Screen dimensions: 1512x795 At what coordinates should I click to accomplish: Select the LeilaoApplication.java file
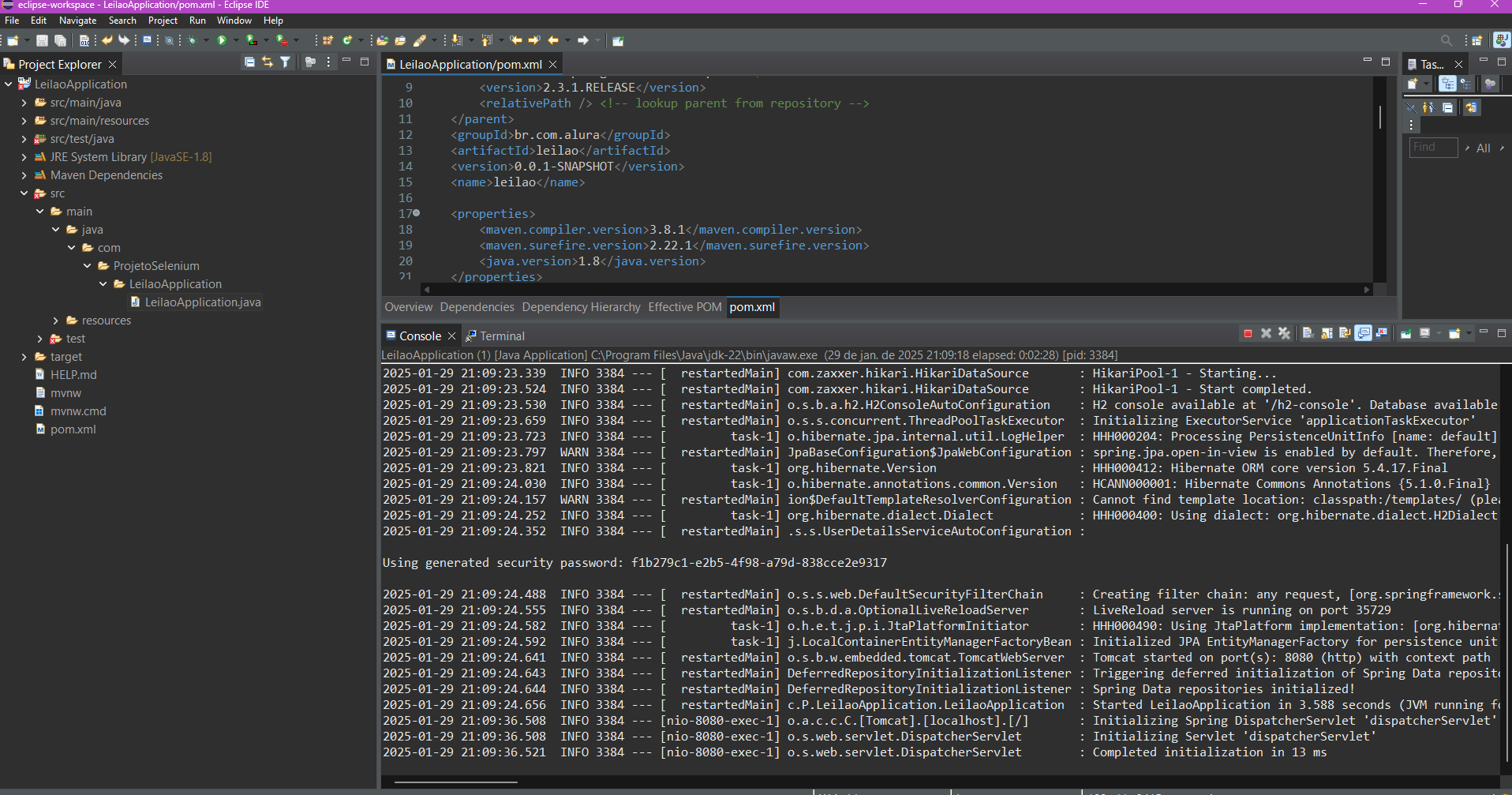tap(202, 302)
